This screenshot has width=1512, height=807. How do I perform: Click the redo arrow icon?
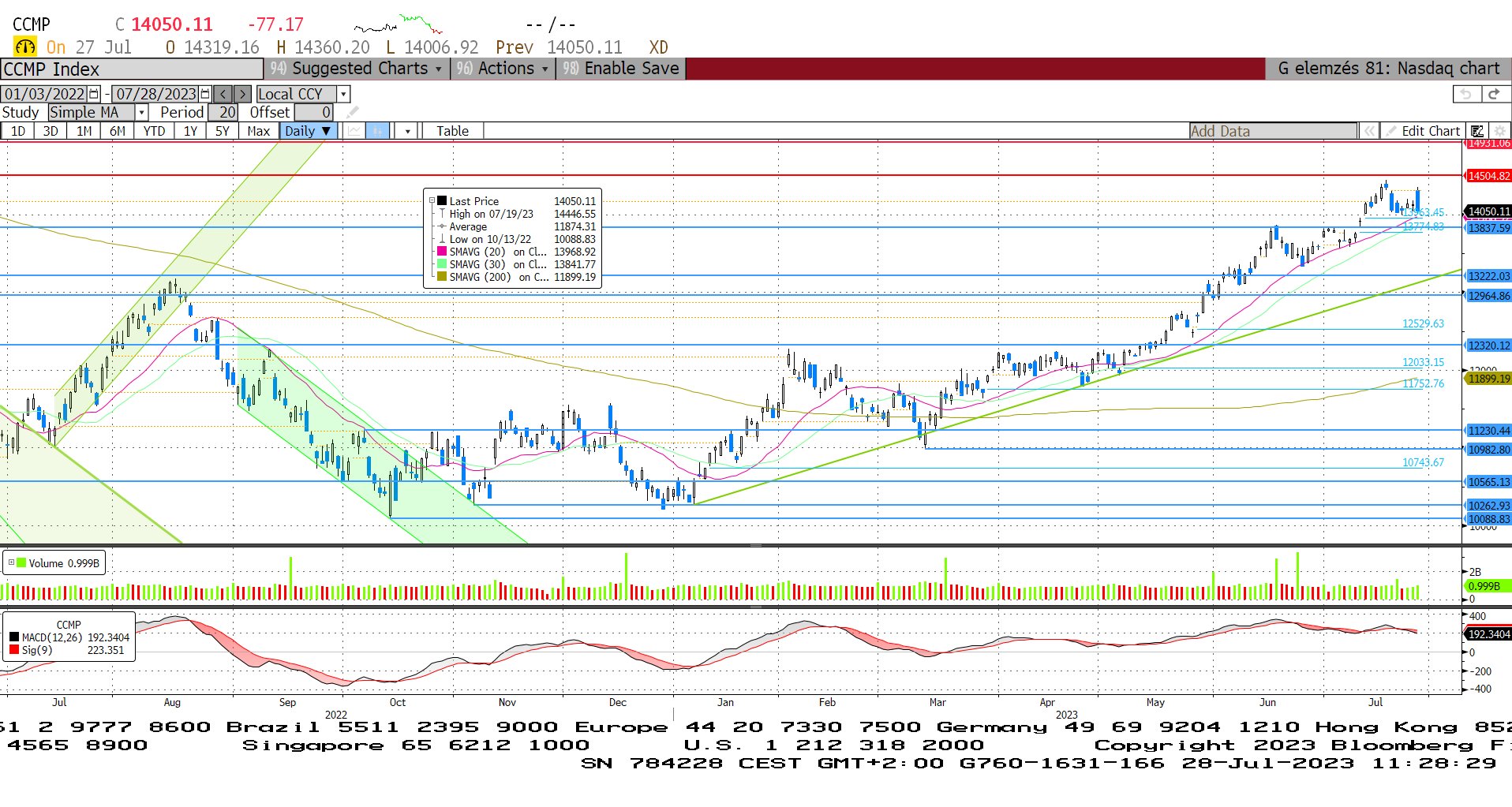pos(1494,94)
